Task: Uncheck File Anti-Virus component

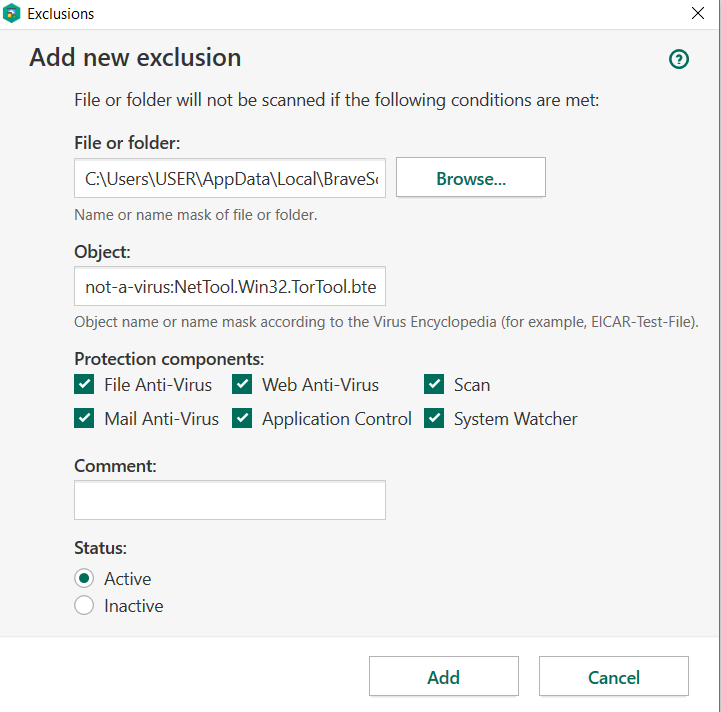Action: [x=84, y=384]
